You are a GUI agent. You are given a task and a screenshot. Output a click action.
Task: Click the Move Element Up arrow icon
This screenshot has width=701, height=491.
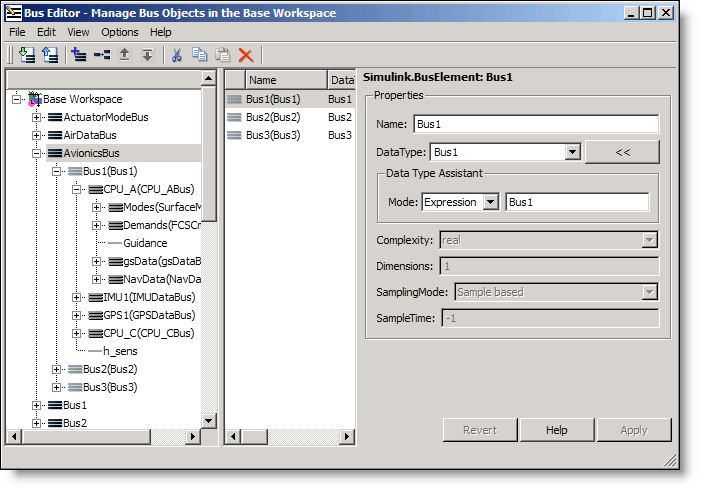point(125,56)
